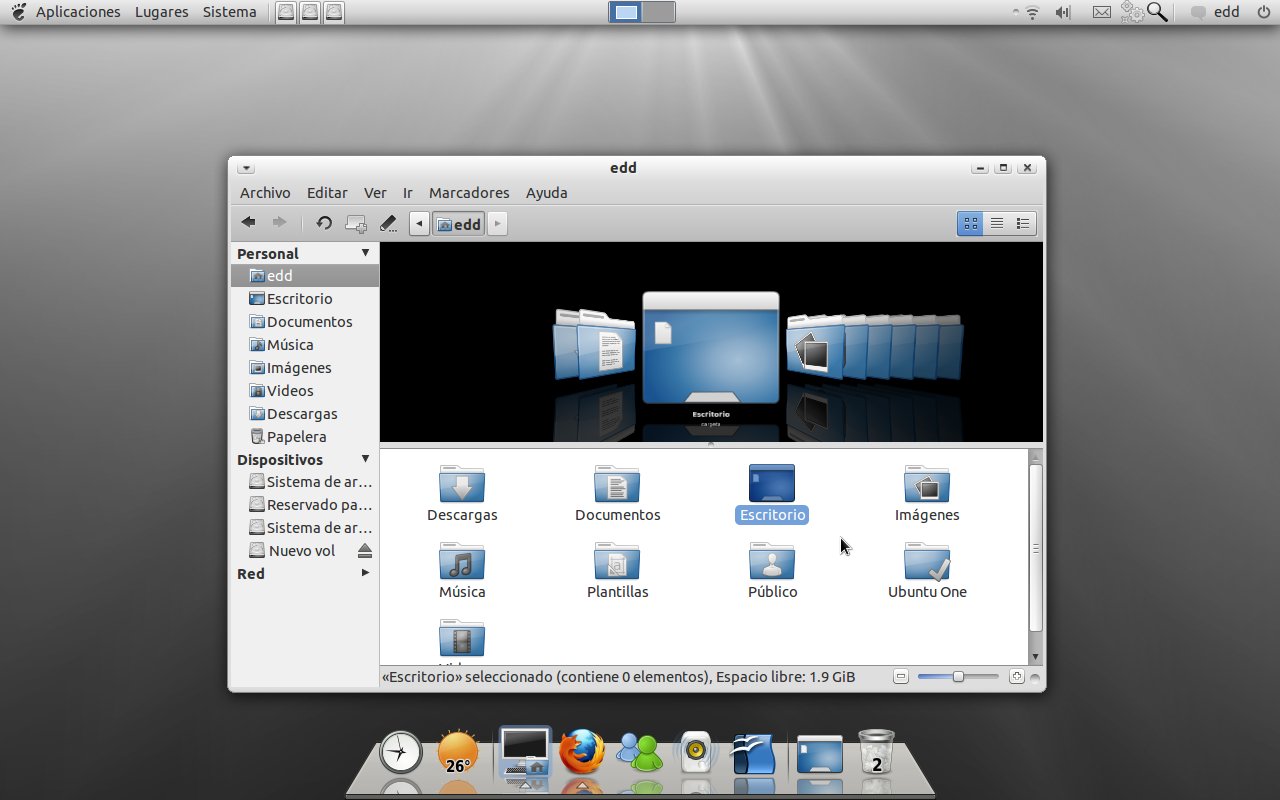Switch to compact view mode

coord(1023,223)
